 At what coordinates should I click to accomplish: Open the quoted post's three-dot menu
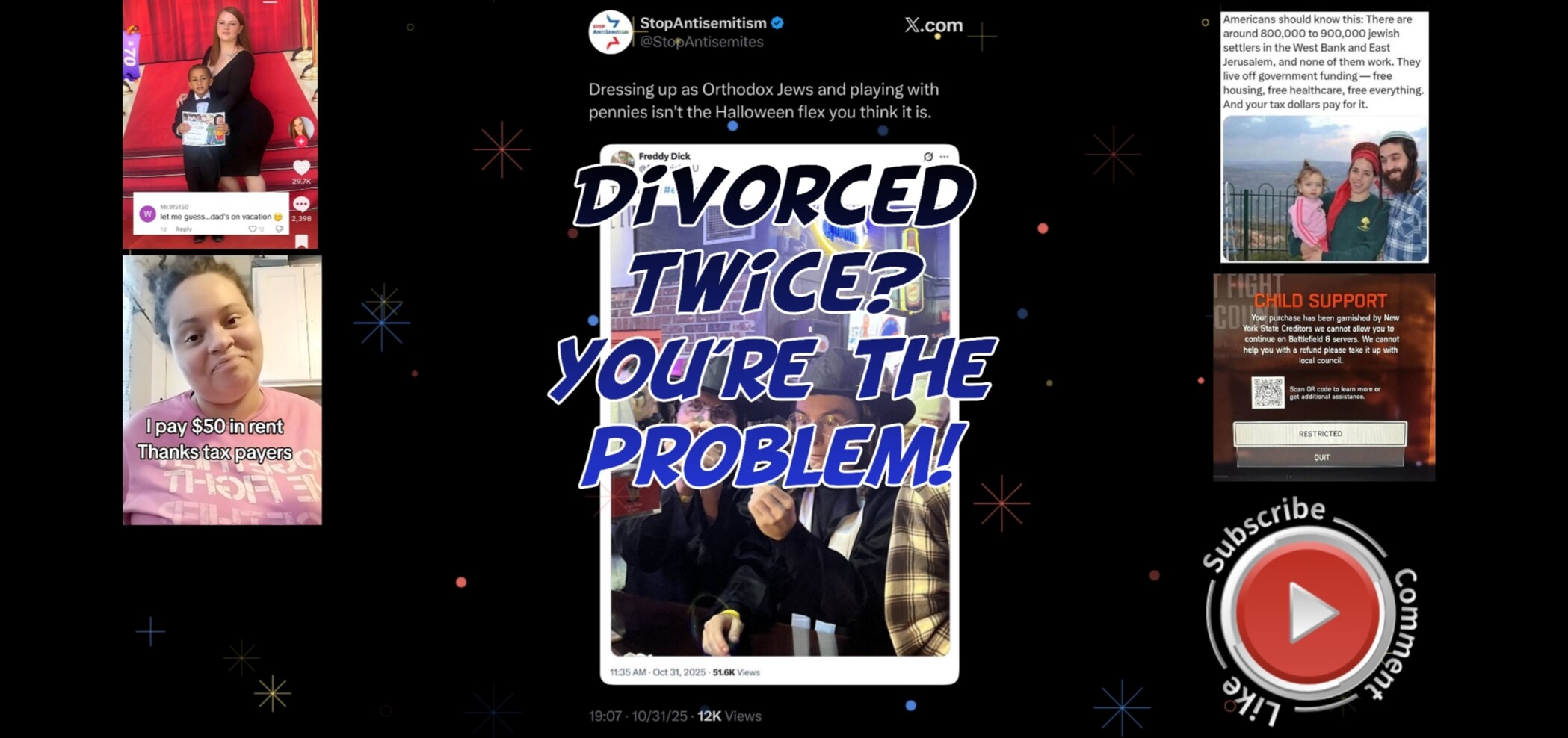(945, 157)
